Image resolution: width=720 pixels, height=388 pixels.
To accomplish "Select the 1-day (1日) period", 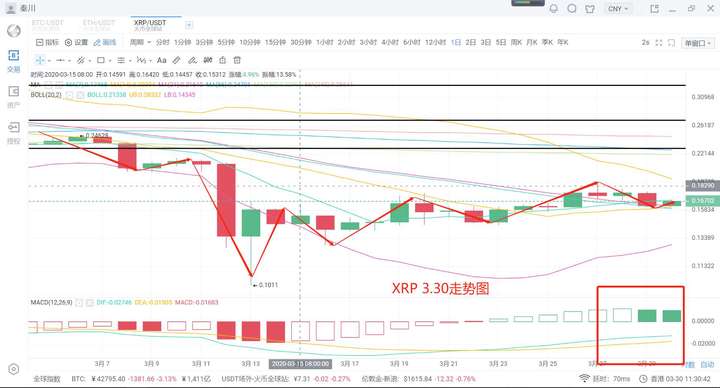I will pos(456,42).
